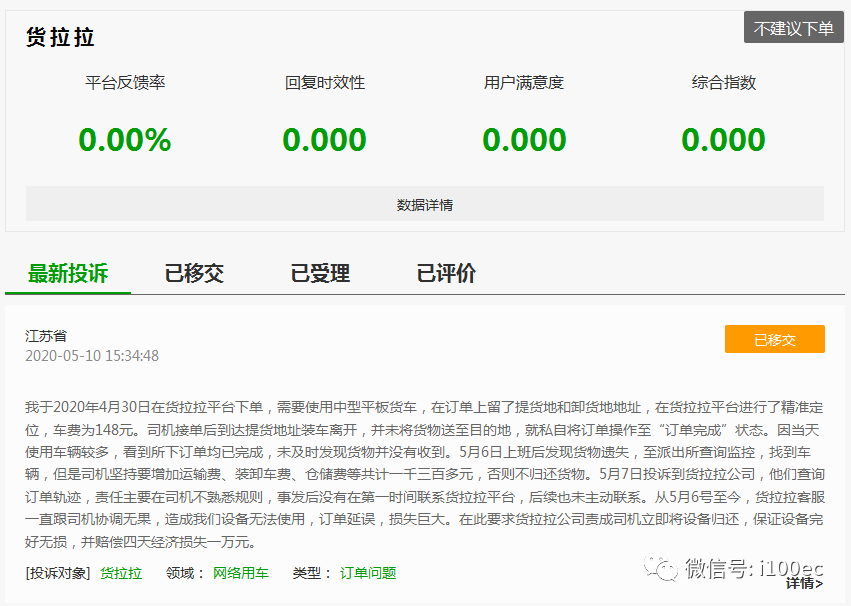Switch to the 最新投诉 tab

(x=68, y=273)
